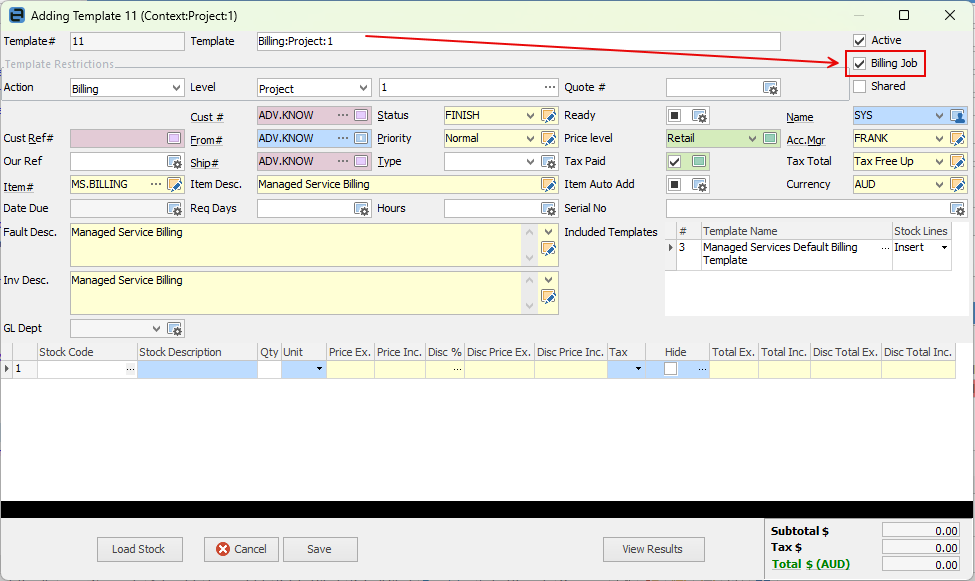Click the settings icon beside Quote # field
Image resolution: width=975 pixels, height=581 pixels.
[x=770, y=88]
